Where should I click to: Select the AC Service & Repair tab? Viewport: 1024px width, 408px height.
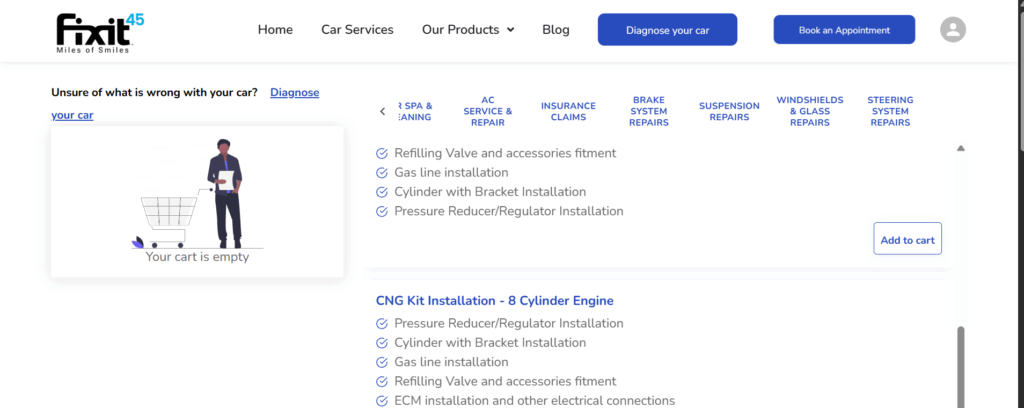(487, 111)
